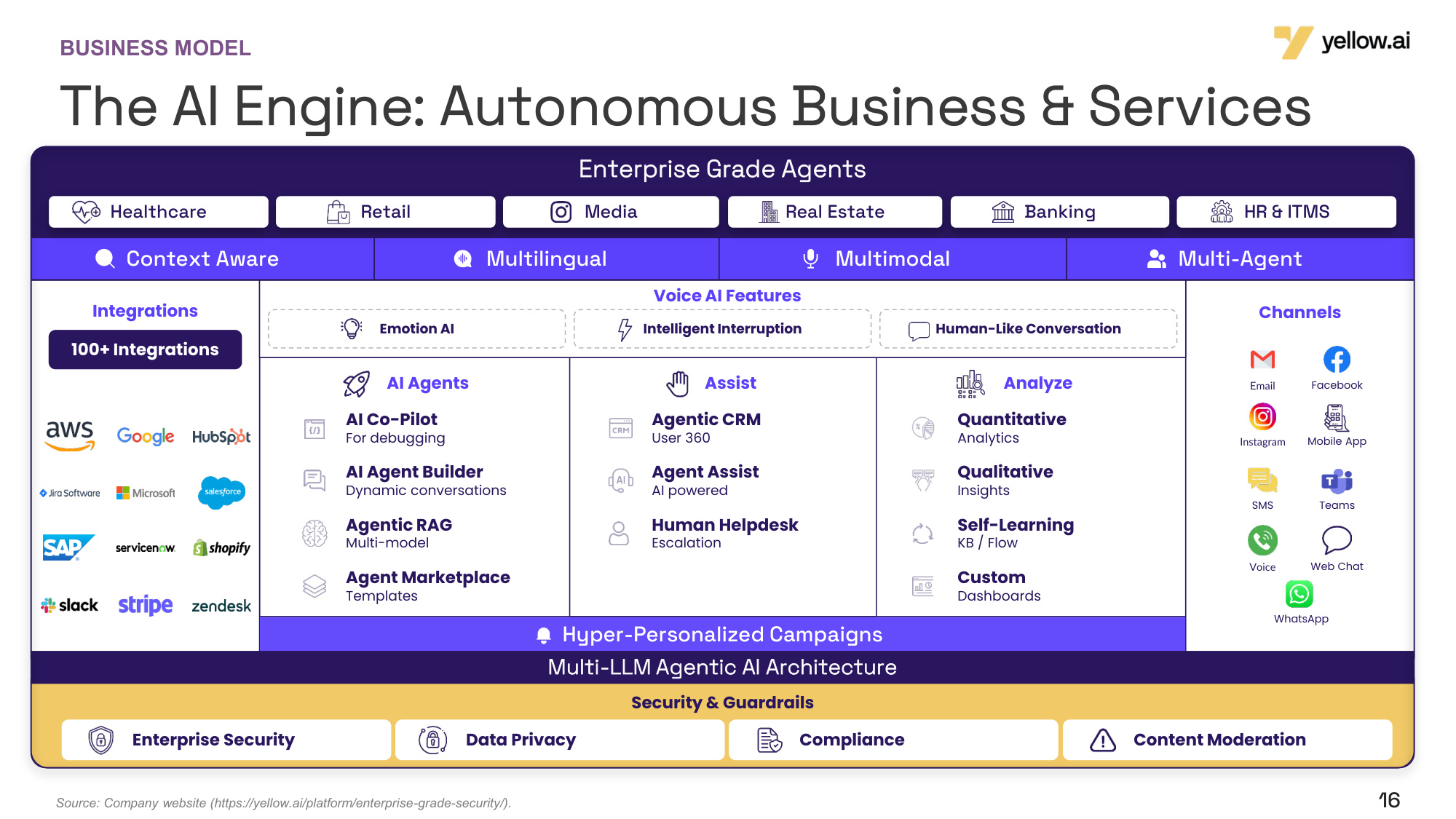This screenshot has width=1456, height=819.
Task: Click the page number 16
Action: [x=1390, y=801]
